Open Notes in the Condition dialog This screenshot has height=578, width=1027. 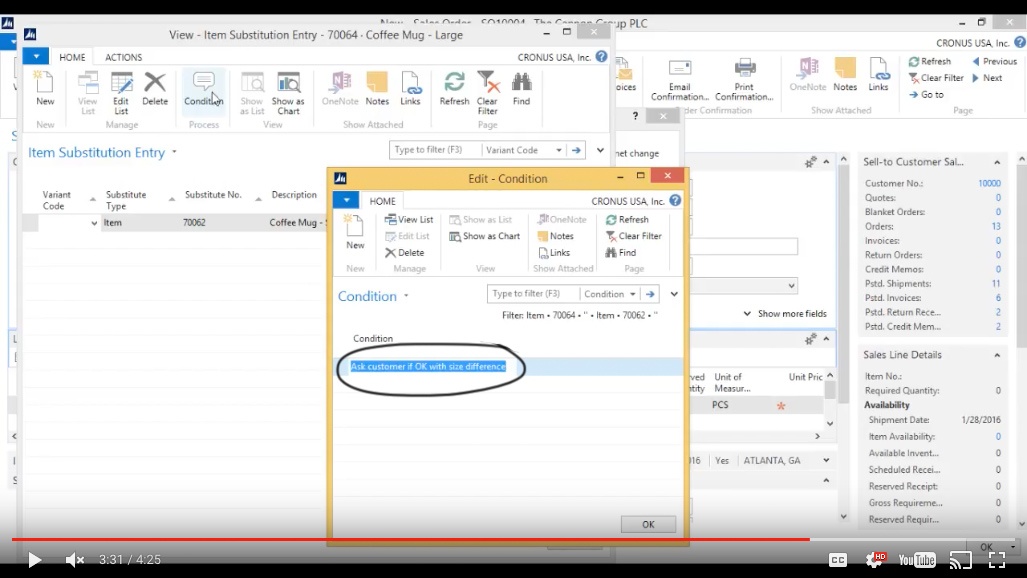pyautogui.click(x=555, y=236)
